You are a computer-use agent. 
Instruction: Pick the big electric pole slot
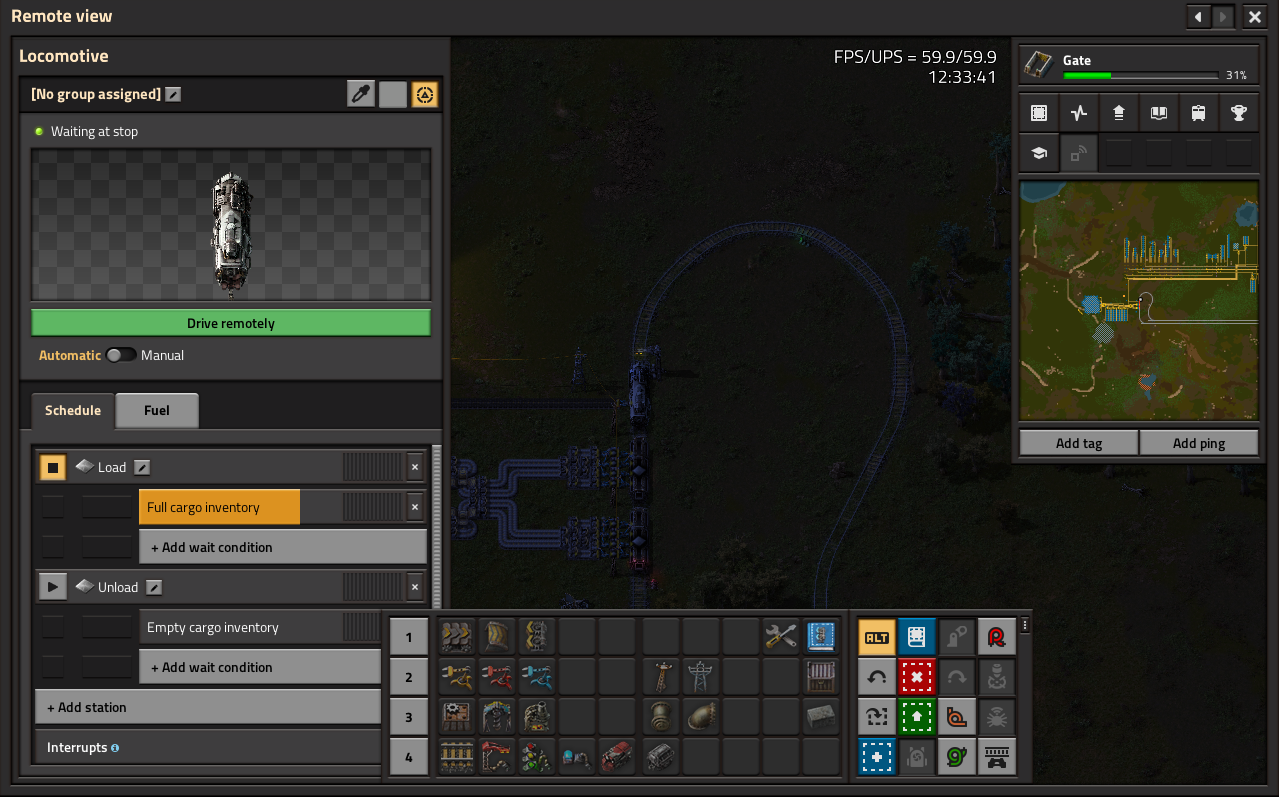[701, 676]
